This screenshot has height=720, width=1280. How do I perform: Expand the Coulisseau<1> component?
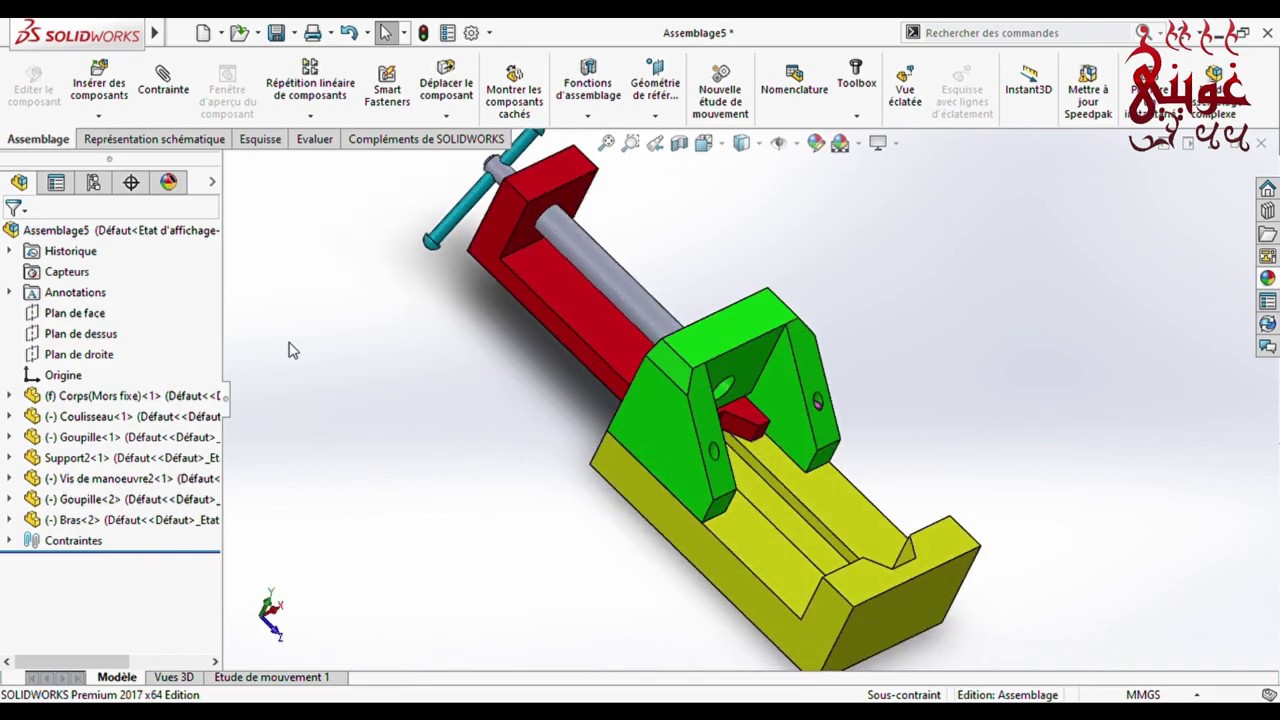[9, 416]
